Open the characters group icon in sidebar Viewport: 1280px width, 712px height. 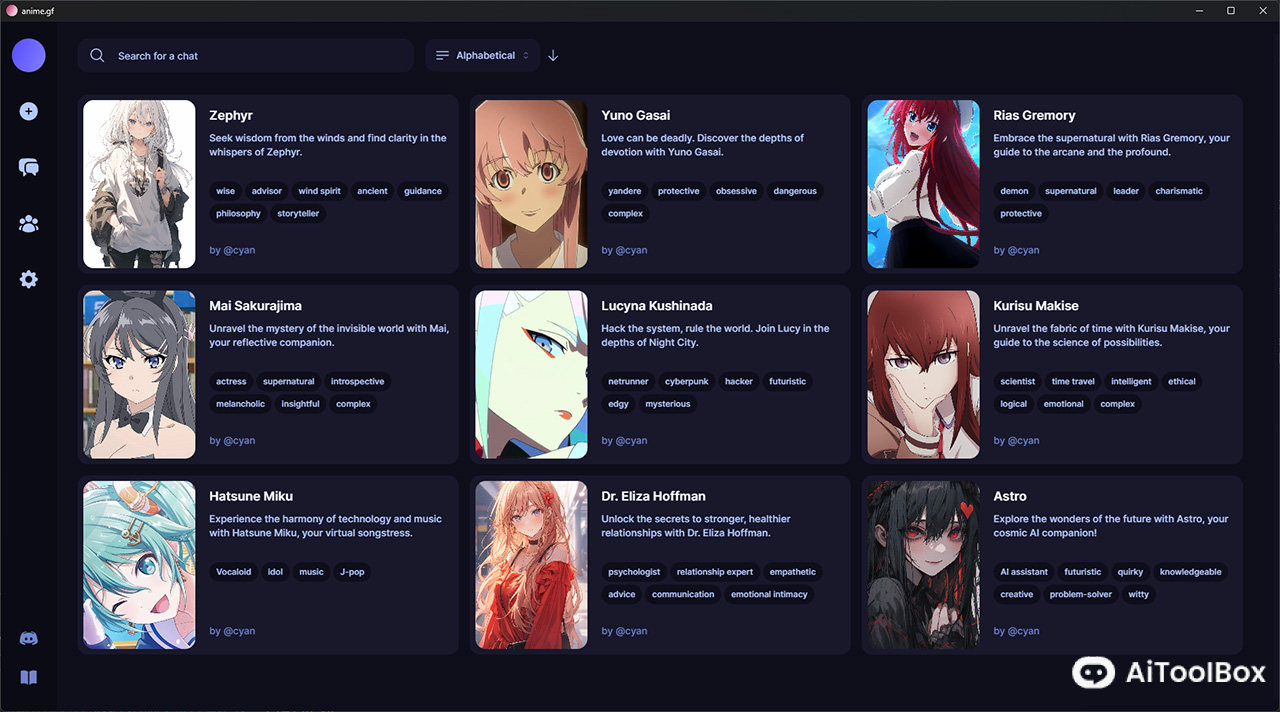pos(29,224)
